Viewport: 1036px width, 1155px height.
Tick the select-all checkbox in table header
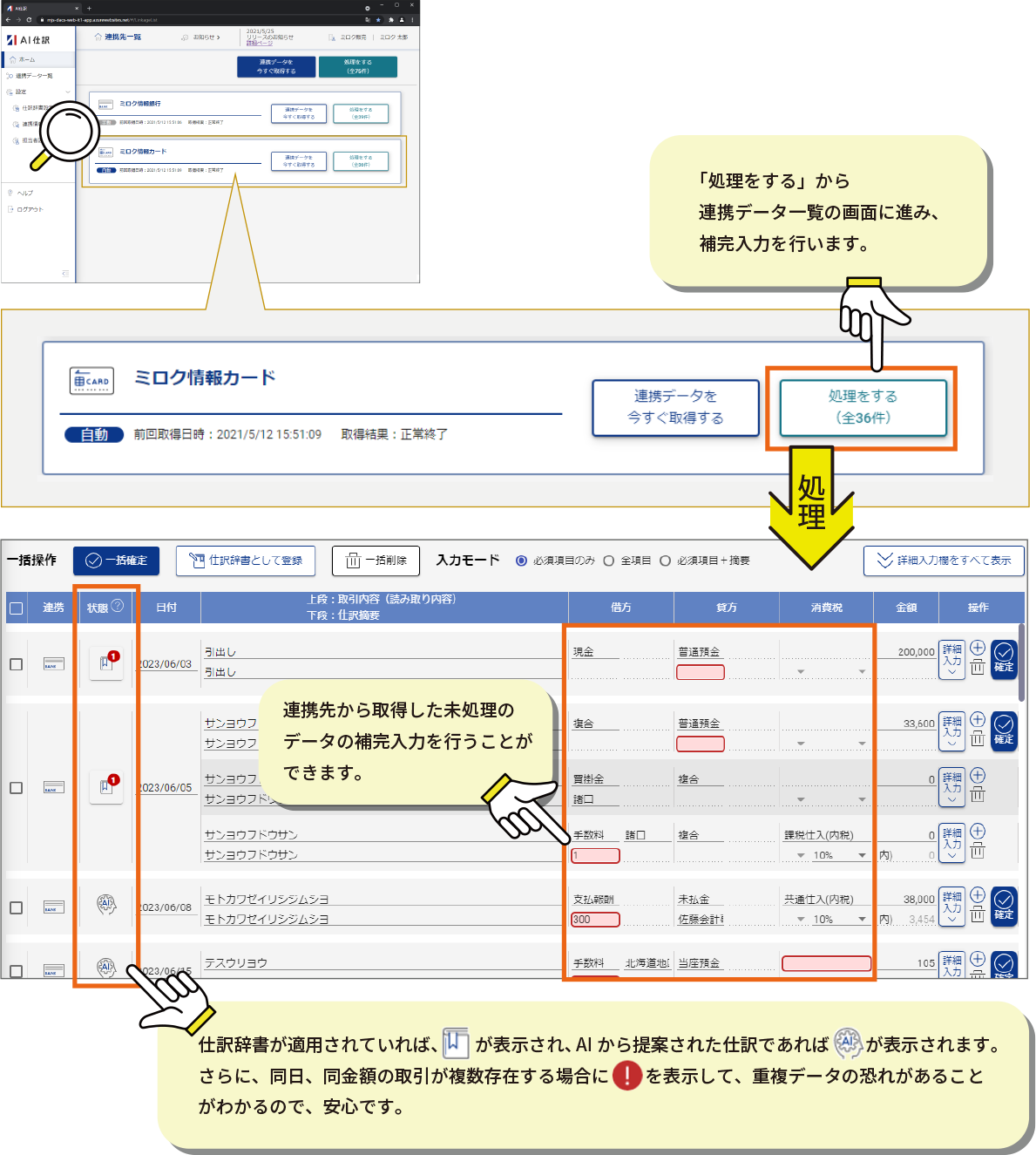(x=16, y=608)
